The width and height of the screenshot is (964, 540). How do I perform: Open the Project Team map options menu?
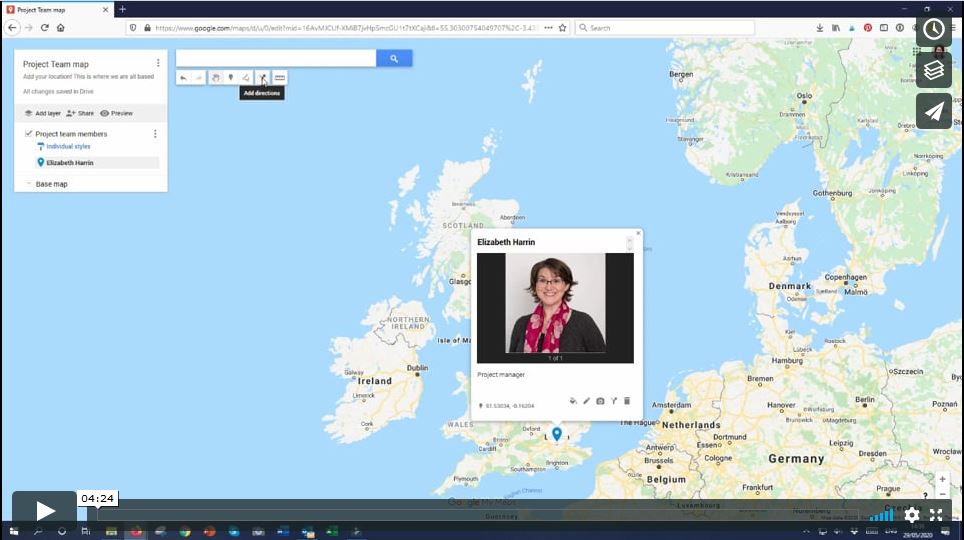[x=158, y=63]
